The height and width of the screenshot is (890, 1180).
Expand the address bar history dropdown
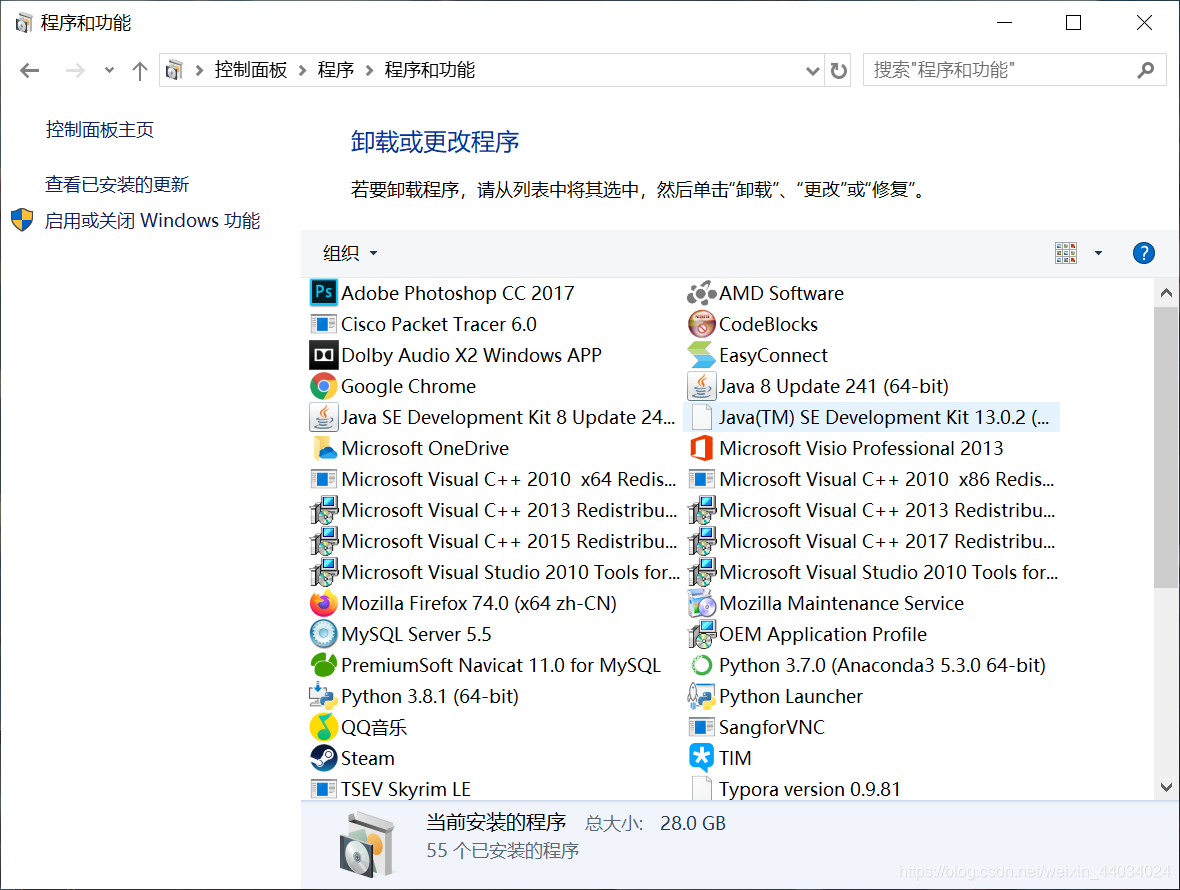point(812,71)
